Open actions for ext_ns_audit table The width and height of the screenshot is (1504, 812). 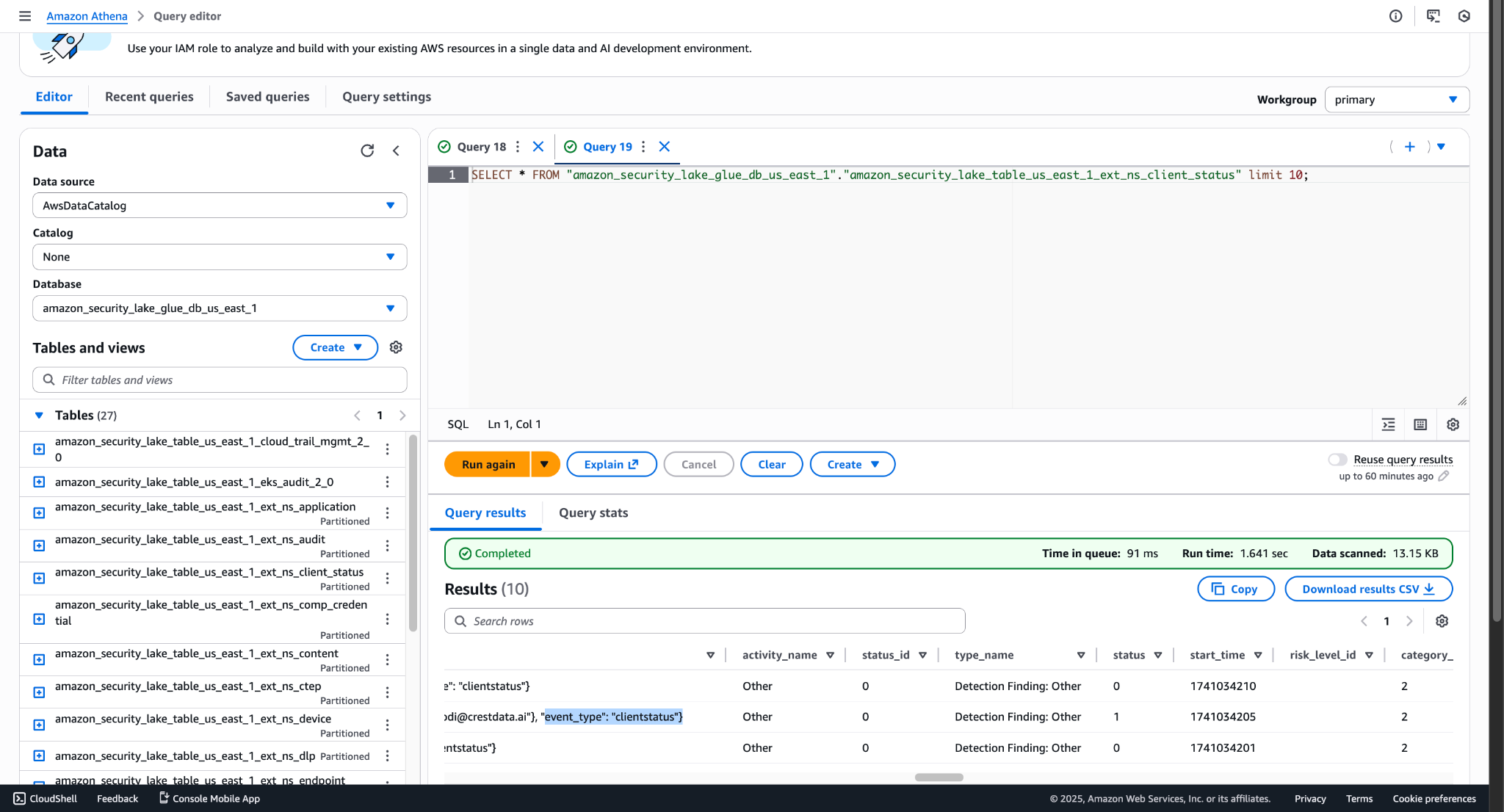point(387,545)
